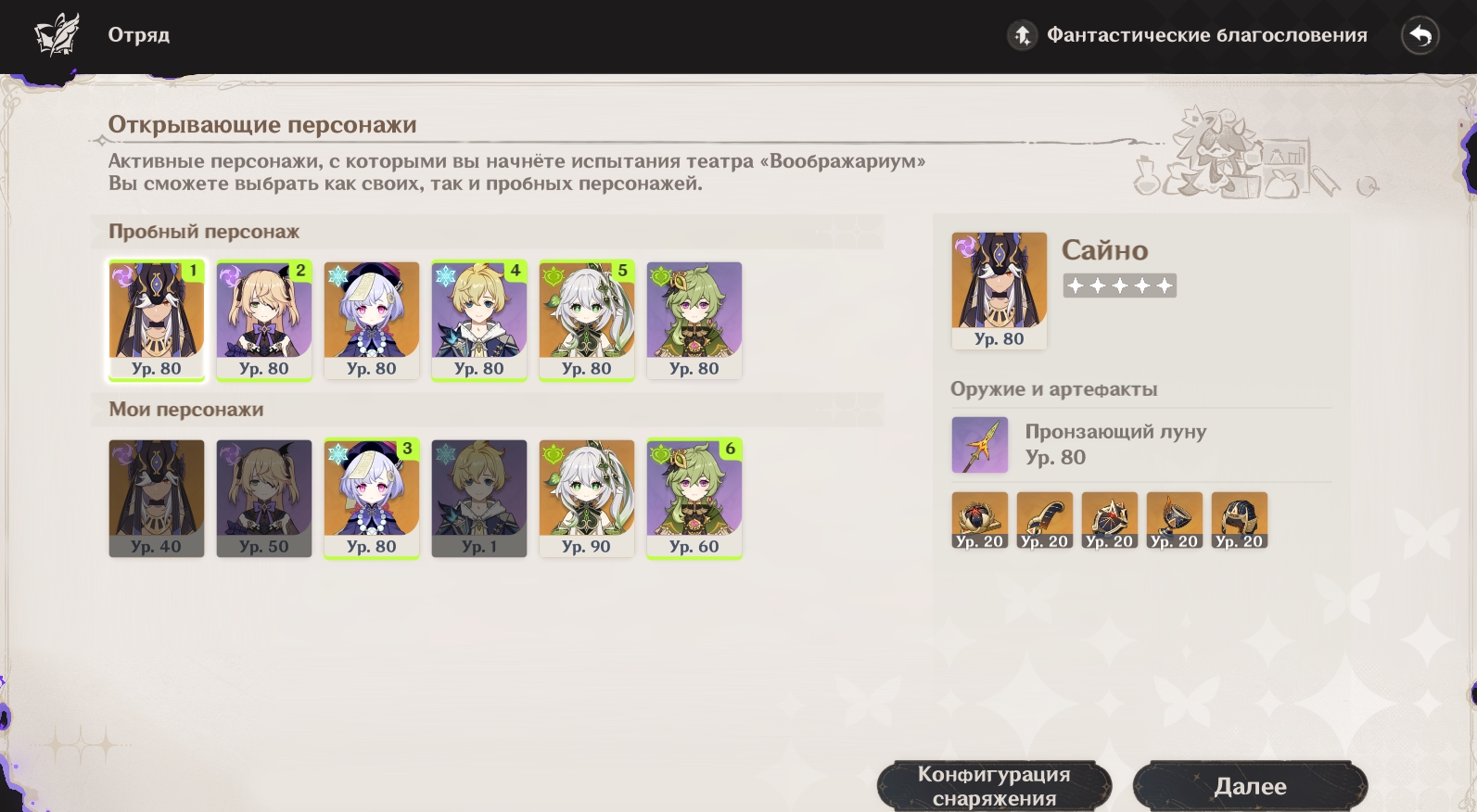Select trial Collei level 80 card
The image size is (1477, 812).
click(x=694, y=321)
